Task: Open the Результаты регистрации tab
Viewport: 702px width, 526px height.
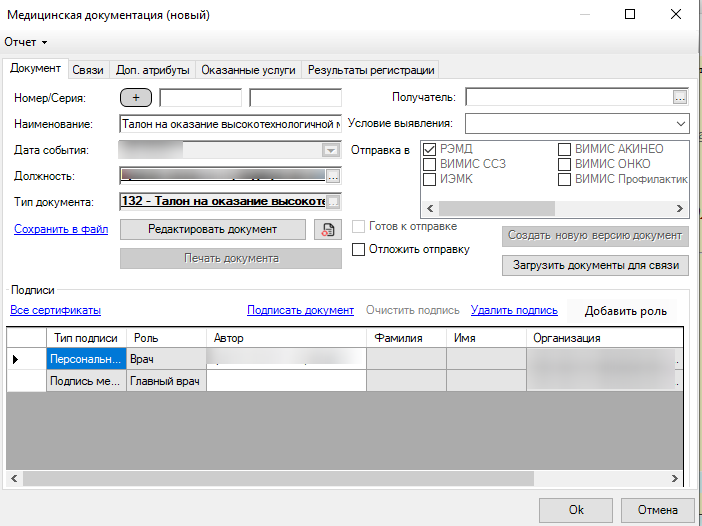Action: [371, 70]
